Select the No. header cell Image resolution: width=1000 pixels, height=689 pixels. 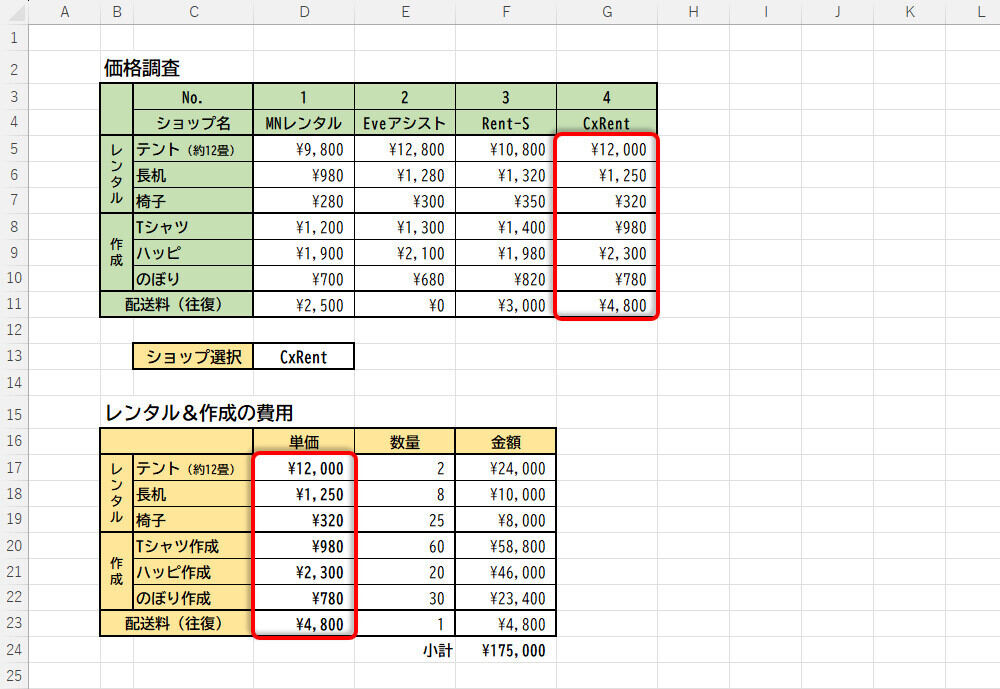click(193, 97)
